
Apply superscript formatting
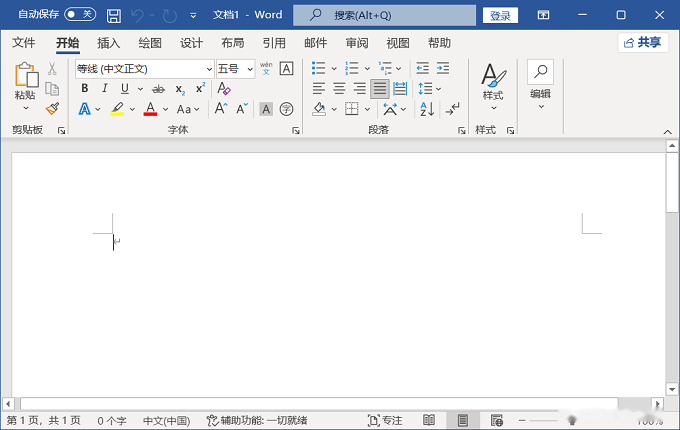click(200, 88)
